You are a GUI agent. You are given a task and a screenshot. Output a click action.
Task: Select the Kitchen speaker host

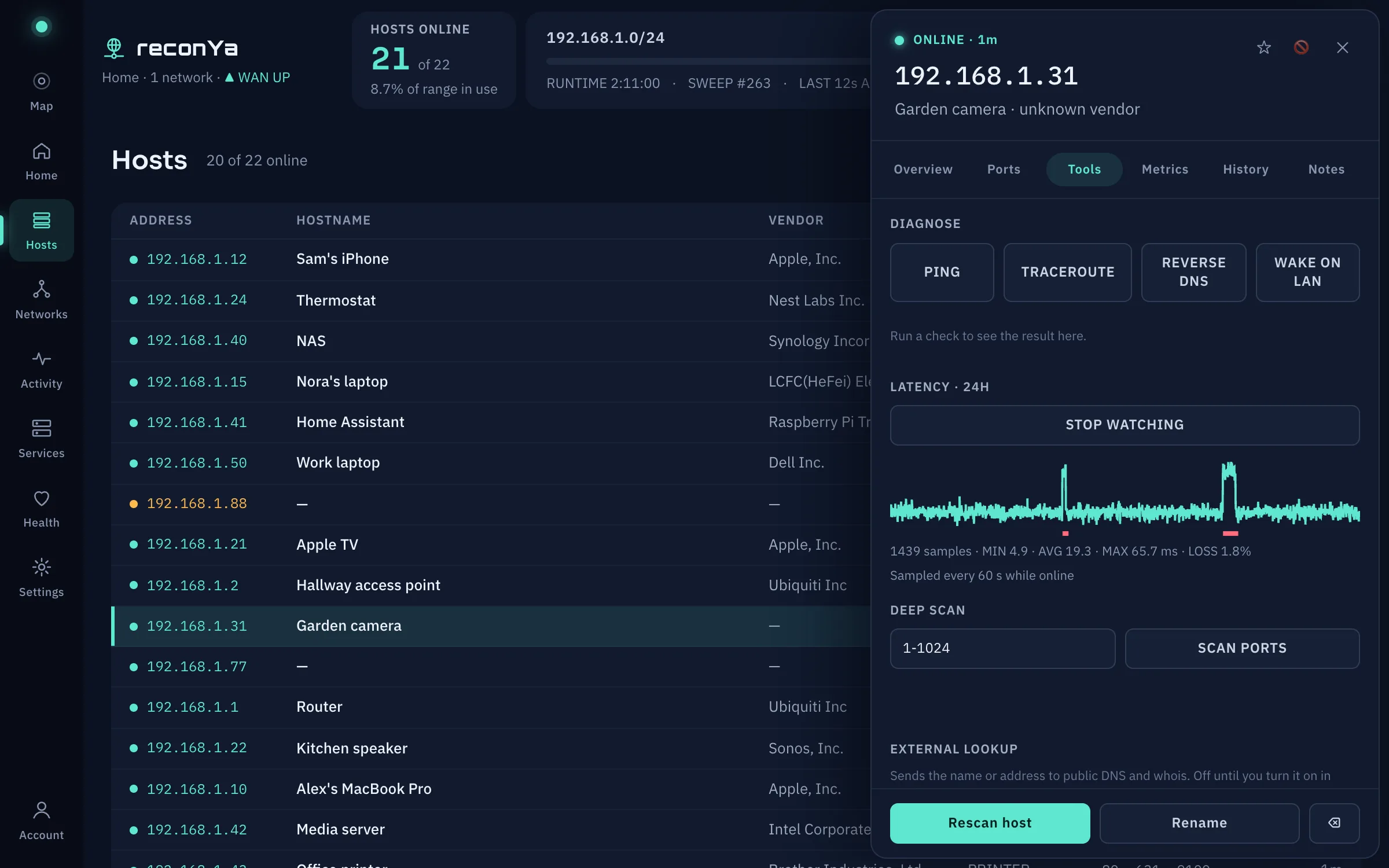coord(491,748)
